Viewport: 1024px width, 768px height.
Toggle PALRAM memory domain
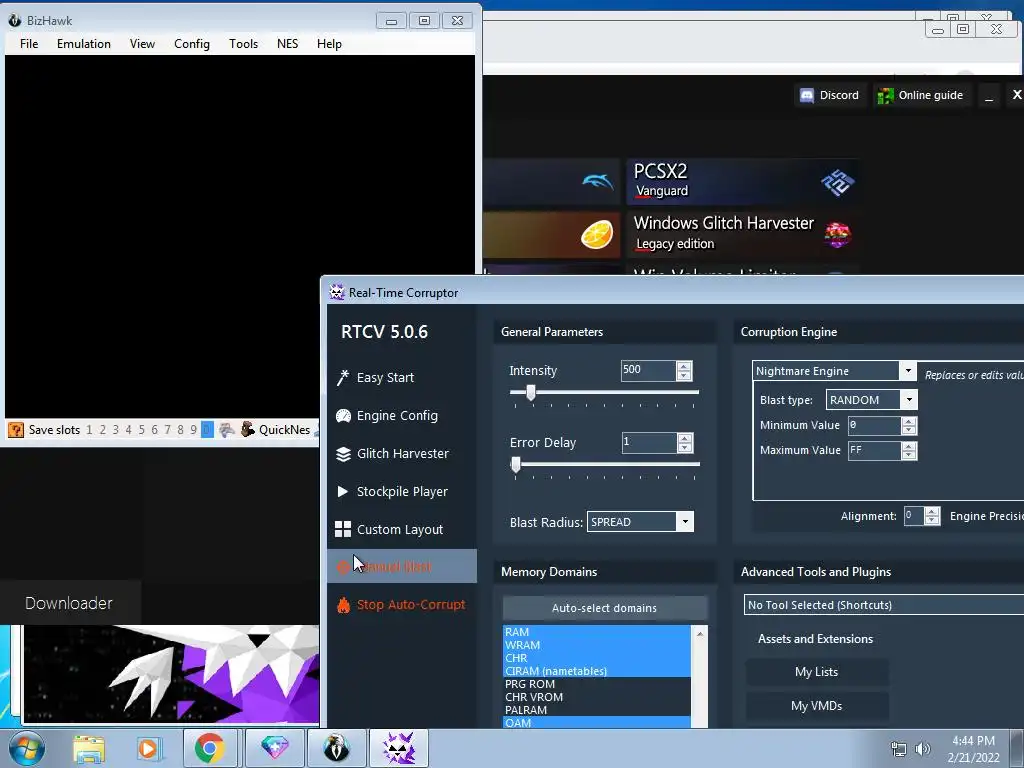point(596,710)
